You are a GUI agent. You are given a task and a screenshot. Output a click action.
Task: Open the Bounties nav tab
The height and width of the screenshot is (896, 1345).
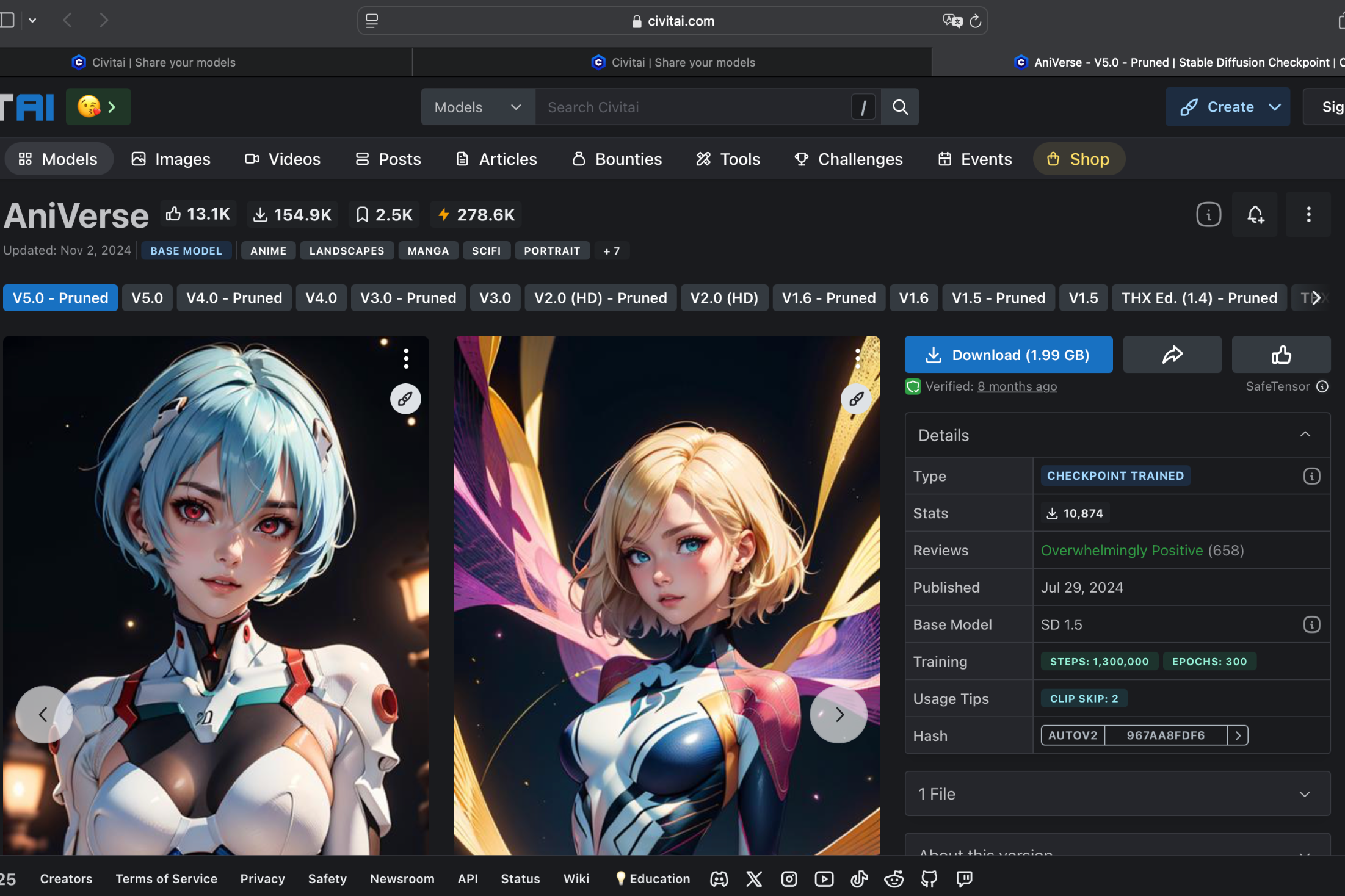617,159
